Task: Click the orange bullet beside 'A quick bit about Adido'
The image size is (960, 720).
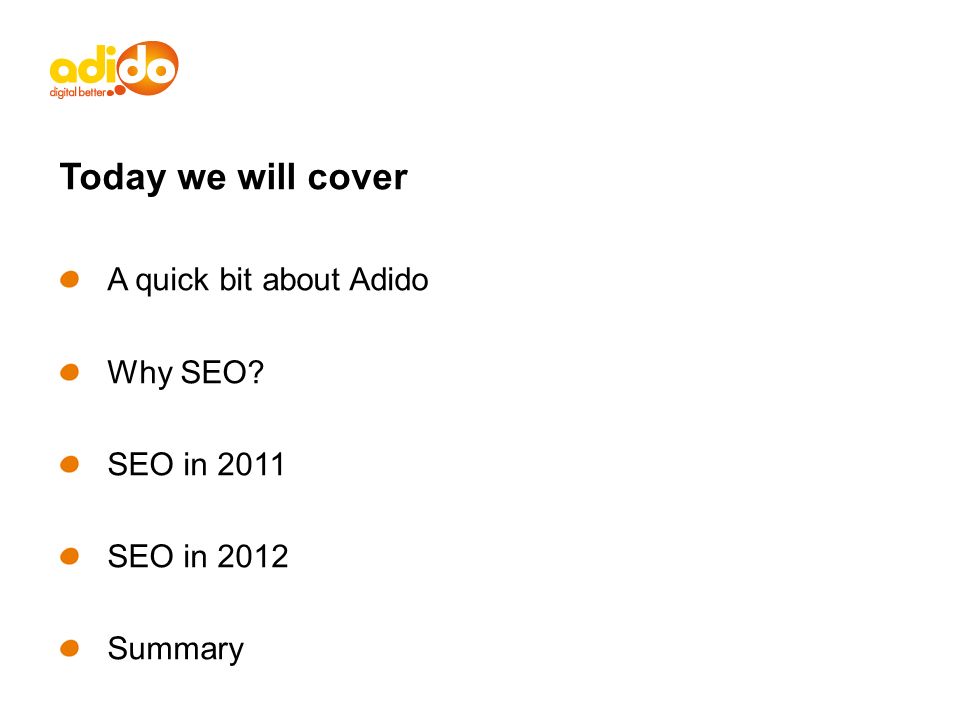Action: pyautogui.click(x=70, y=279)
